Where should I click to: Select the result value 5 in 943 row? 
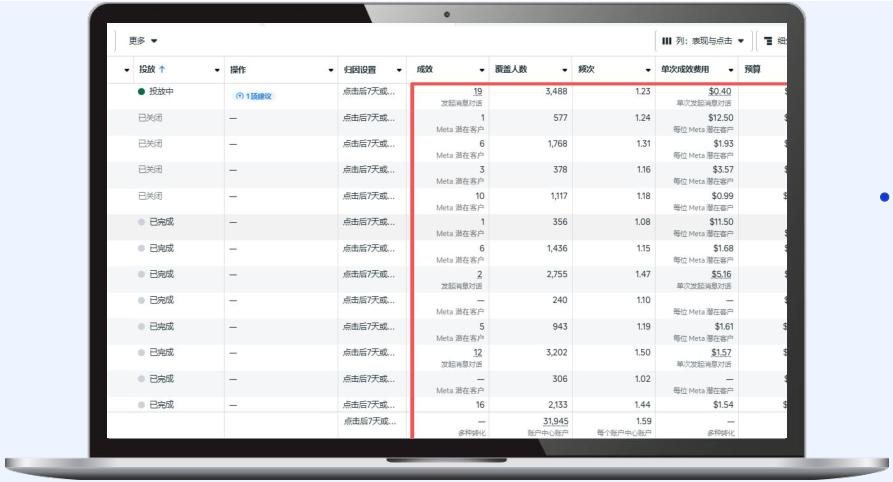482,326
